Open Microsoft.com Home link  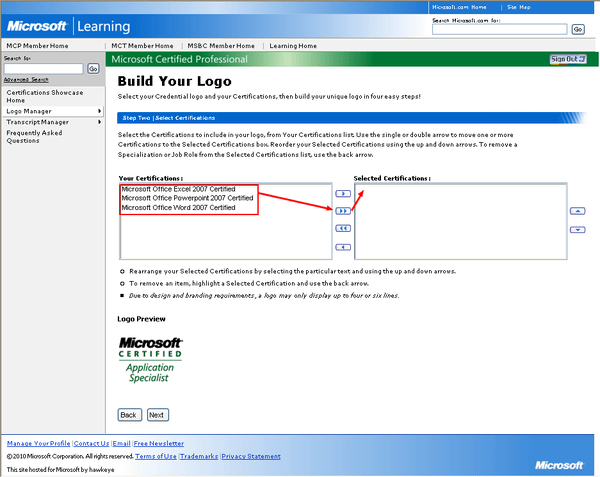(459, 7)
